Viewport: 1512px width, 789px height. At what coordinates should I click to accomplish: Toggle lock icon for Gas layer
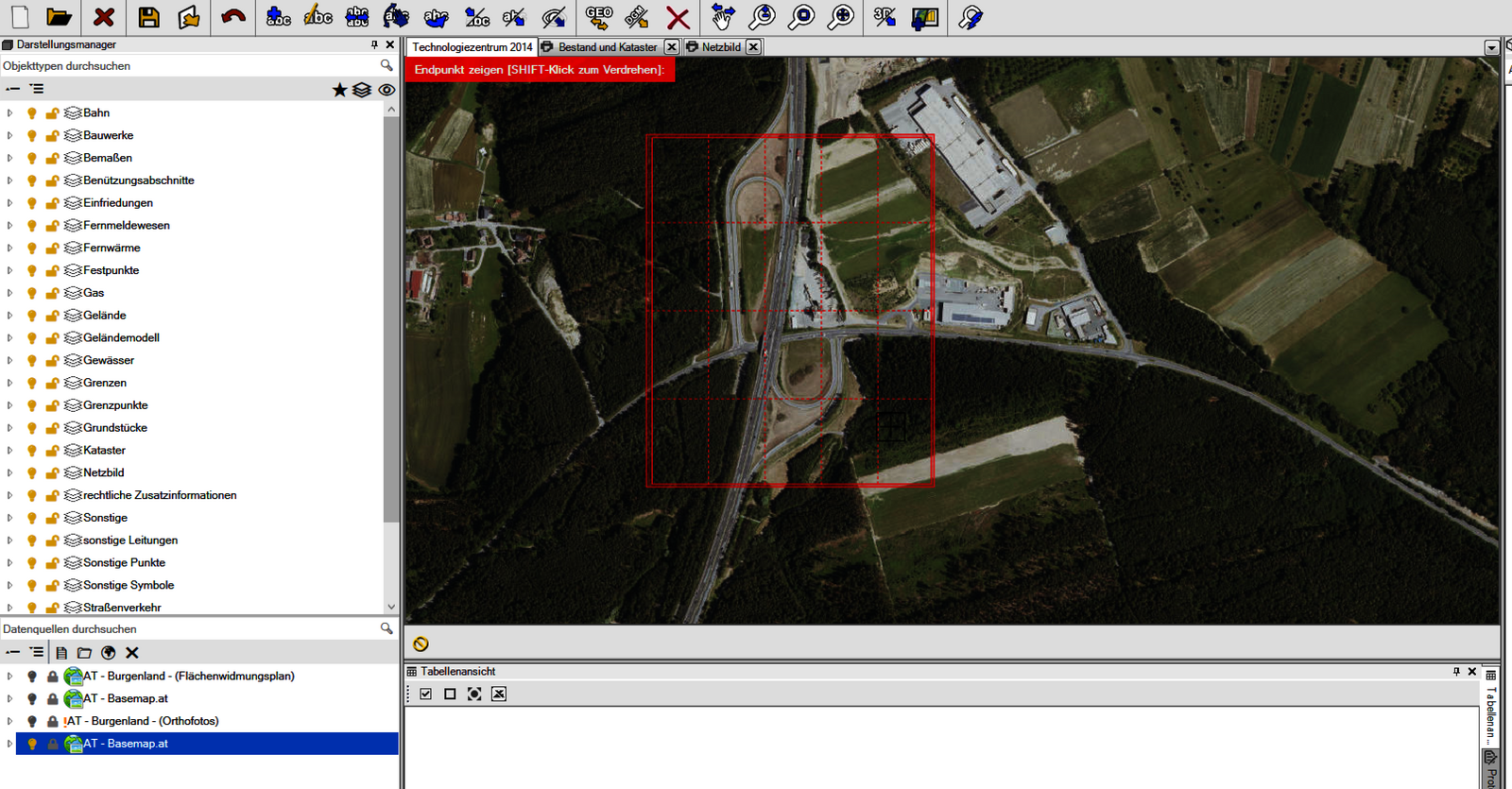coord(53,293)
